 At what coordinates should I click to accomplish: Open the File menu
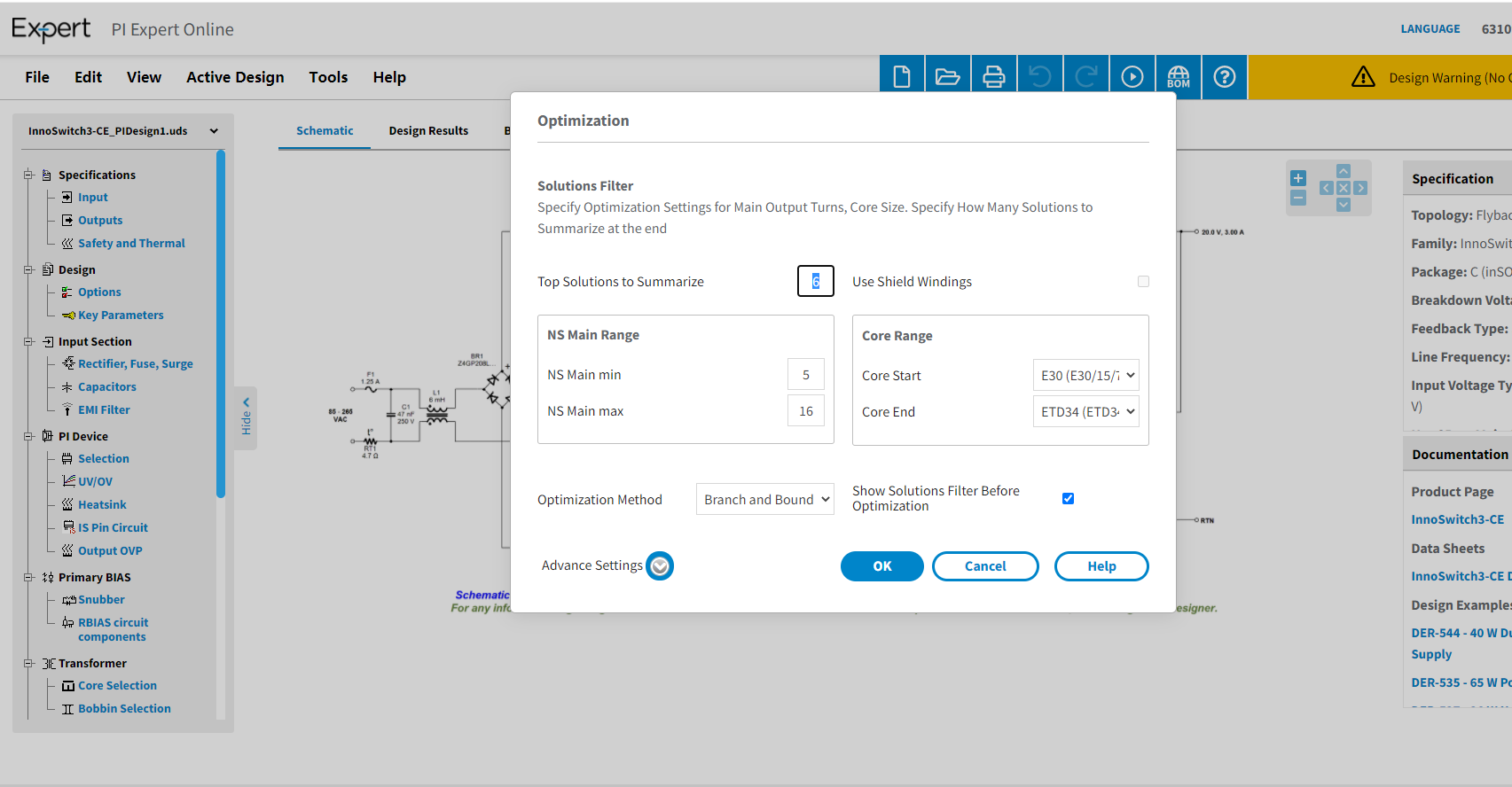point(37,77)
